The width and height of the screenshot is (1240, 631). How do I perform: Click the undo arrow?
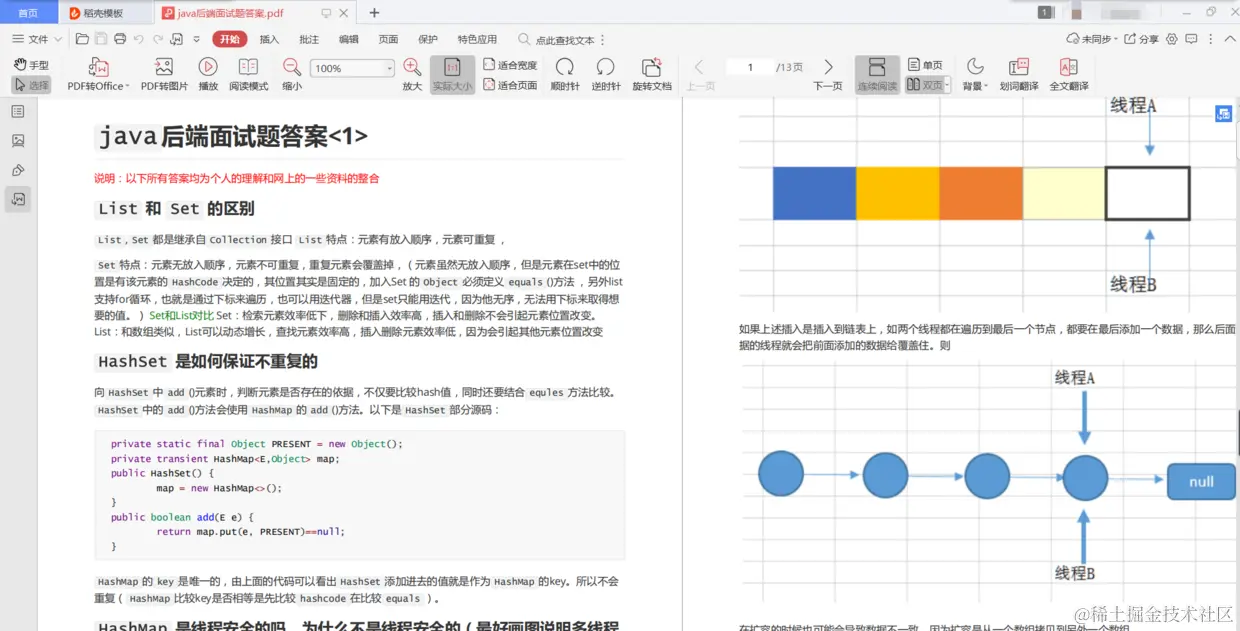[x=139, y=39]
